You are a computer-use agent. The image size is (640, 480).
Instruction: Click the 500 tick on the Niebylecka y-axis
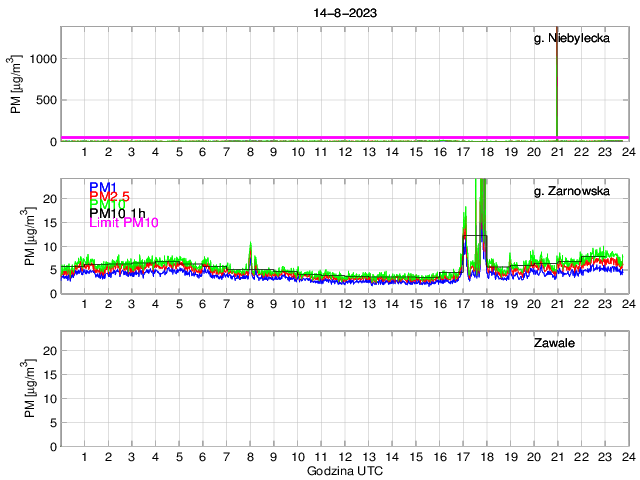tap(45, 100)
